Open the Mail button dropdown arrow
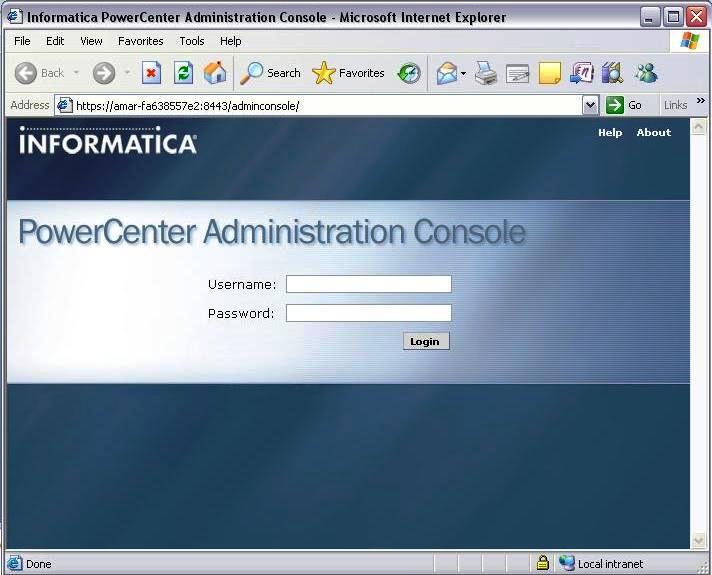712x575 pixels. coord(463,73)
